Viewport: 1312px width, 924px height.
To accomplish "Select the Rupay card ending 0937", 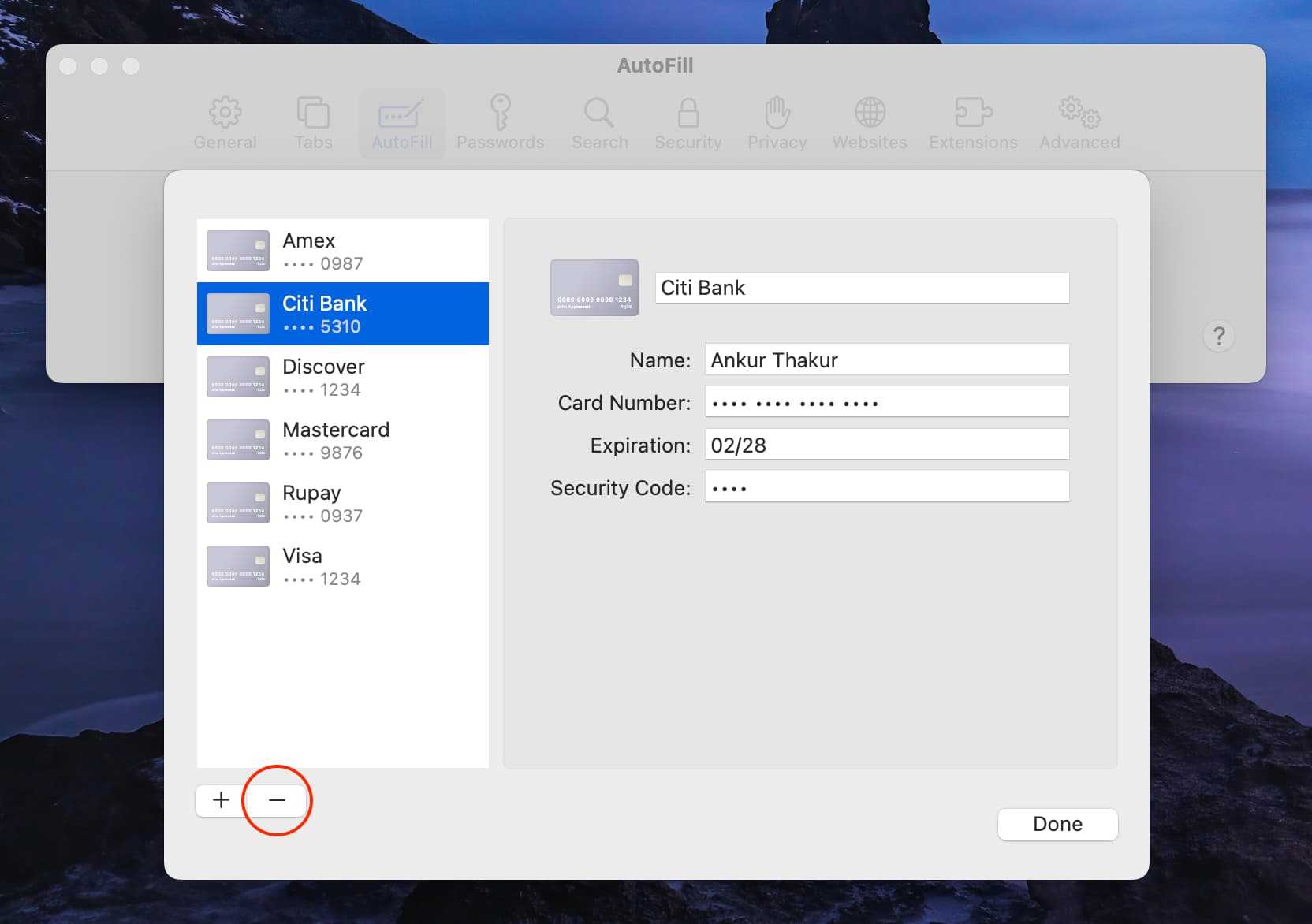I will tap(343, 503).
